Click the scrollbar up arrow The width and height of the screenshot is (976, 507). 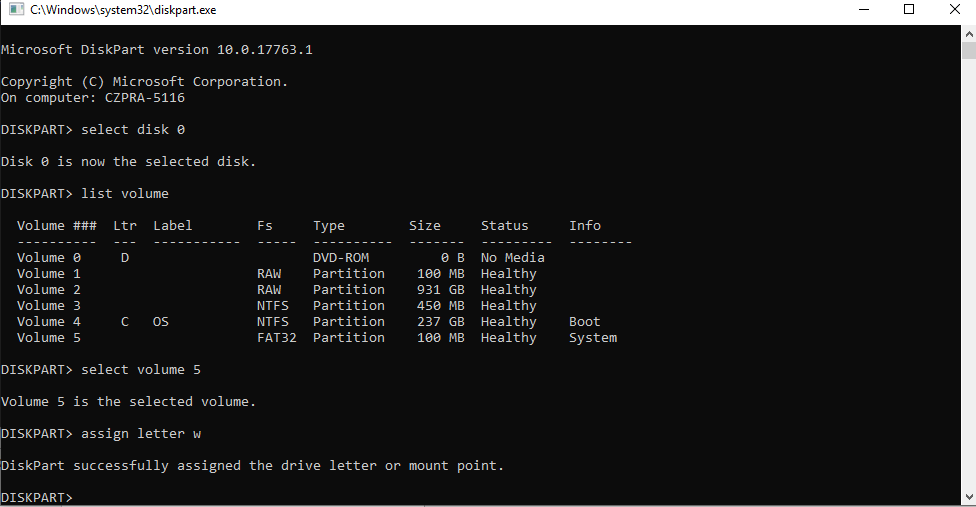click(969, 33)
